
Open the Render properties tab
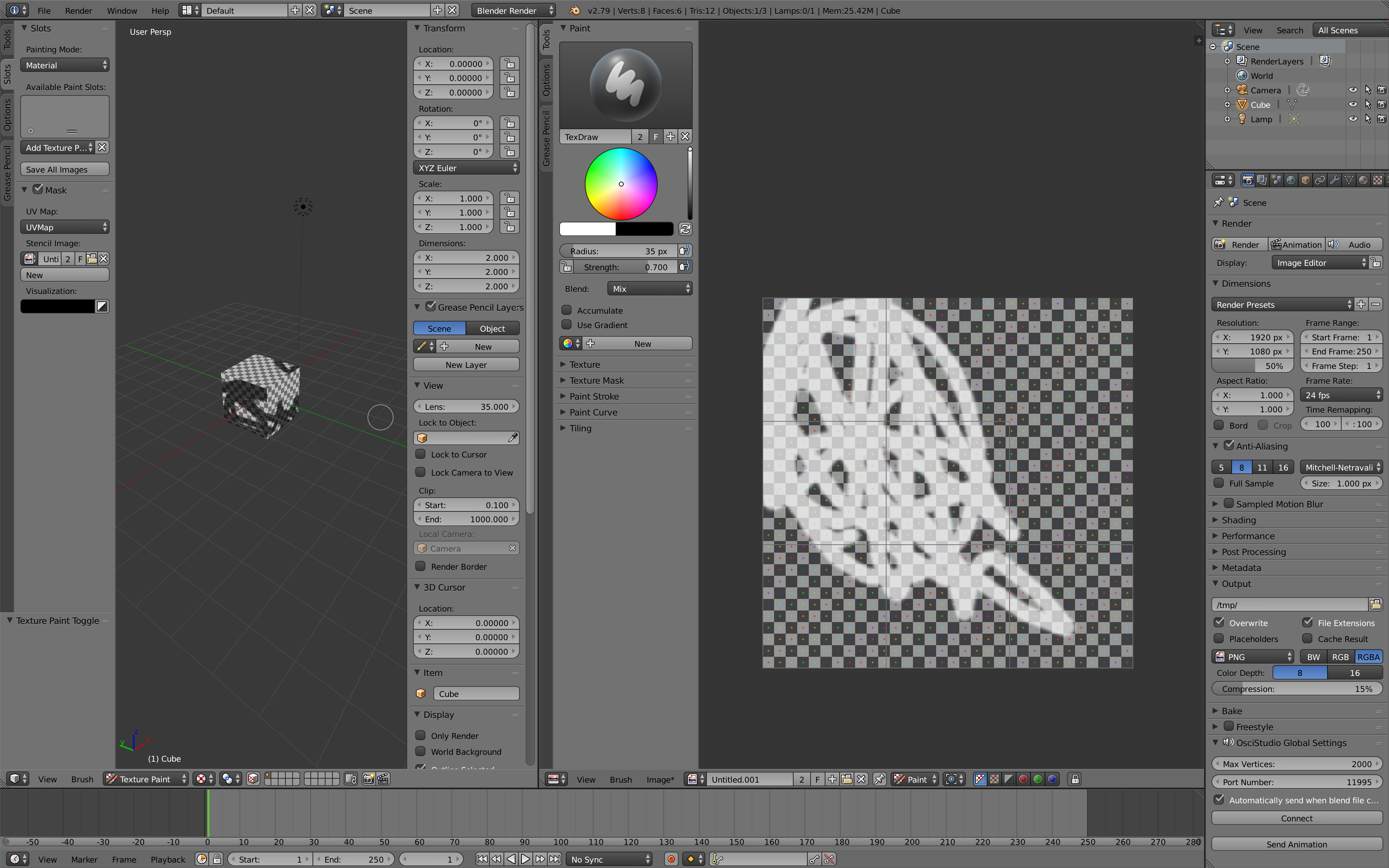click(x=1248, y=179)
